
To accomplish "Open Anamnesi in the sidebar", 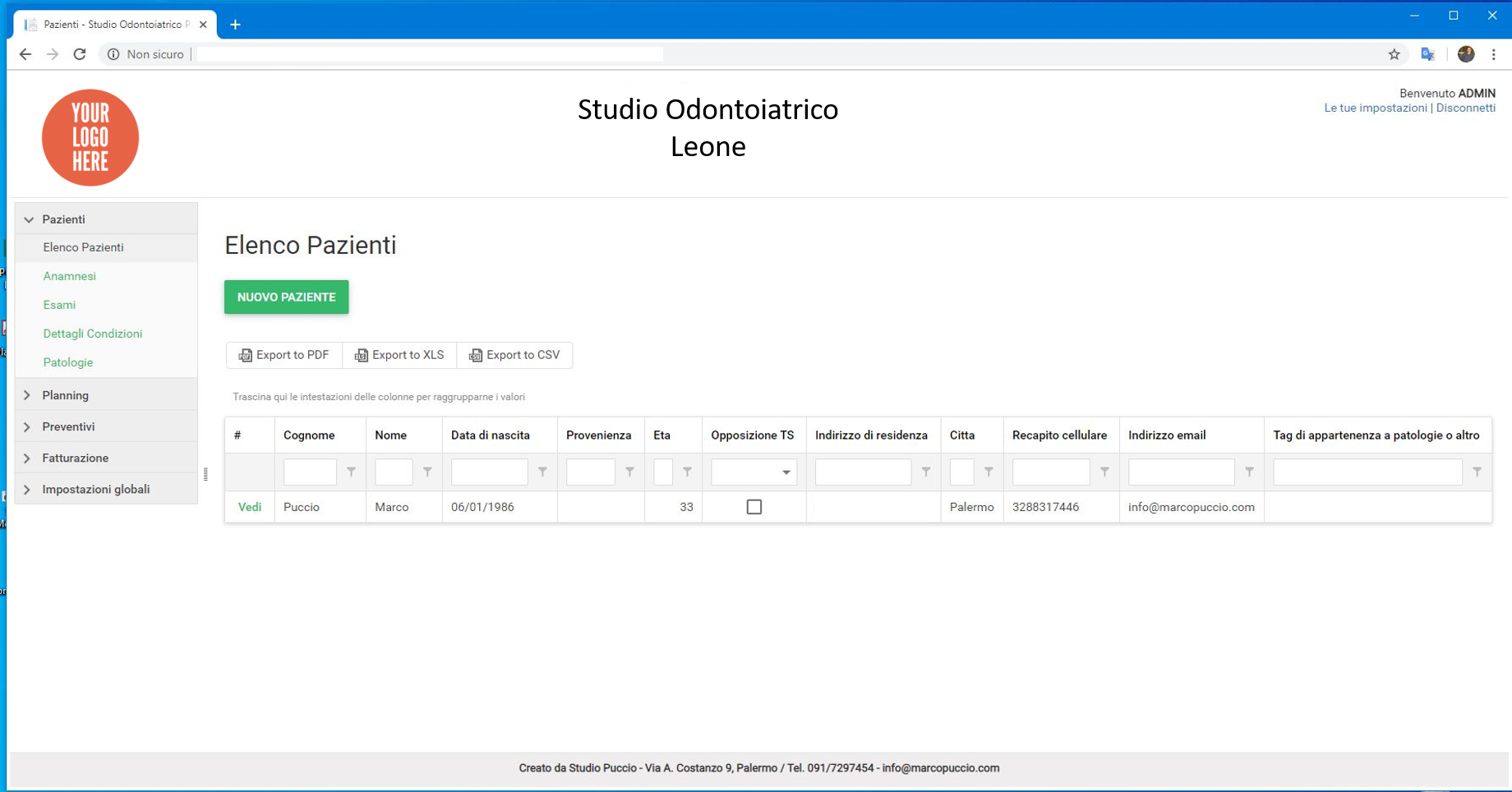I will coord(70,276).
